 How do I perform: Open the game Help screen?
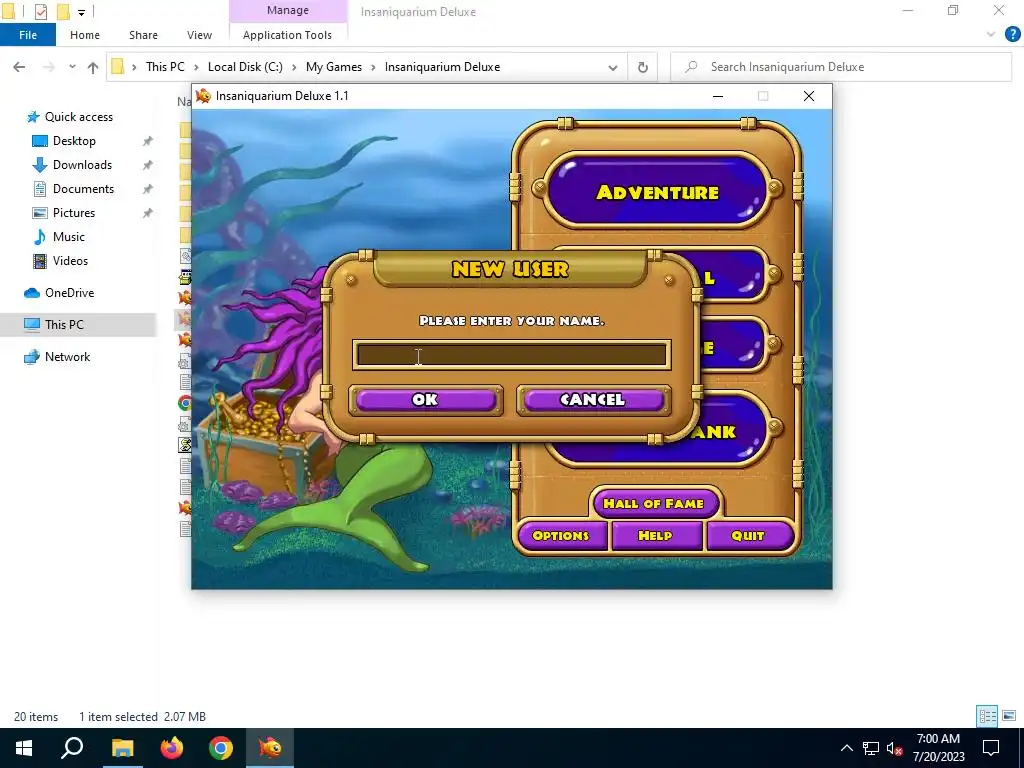(655, 536)
